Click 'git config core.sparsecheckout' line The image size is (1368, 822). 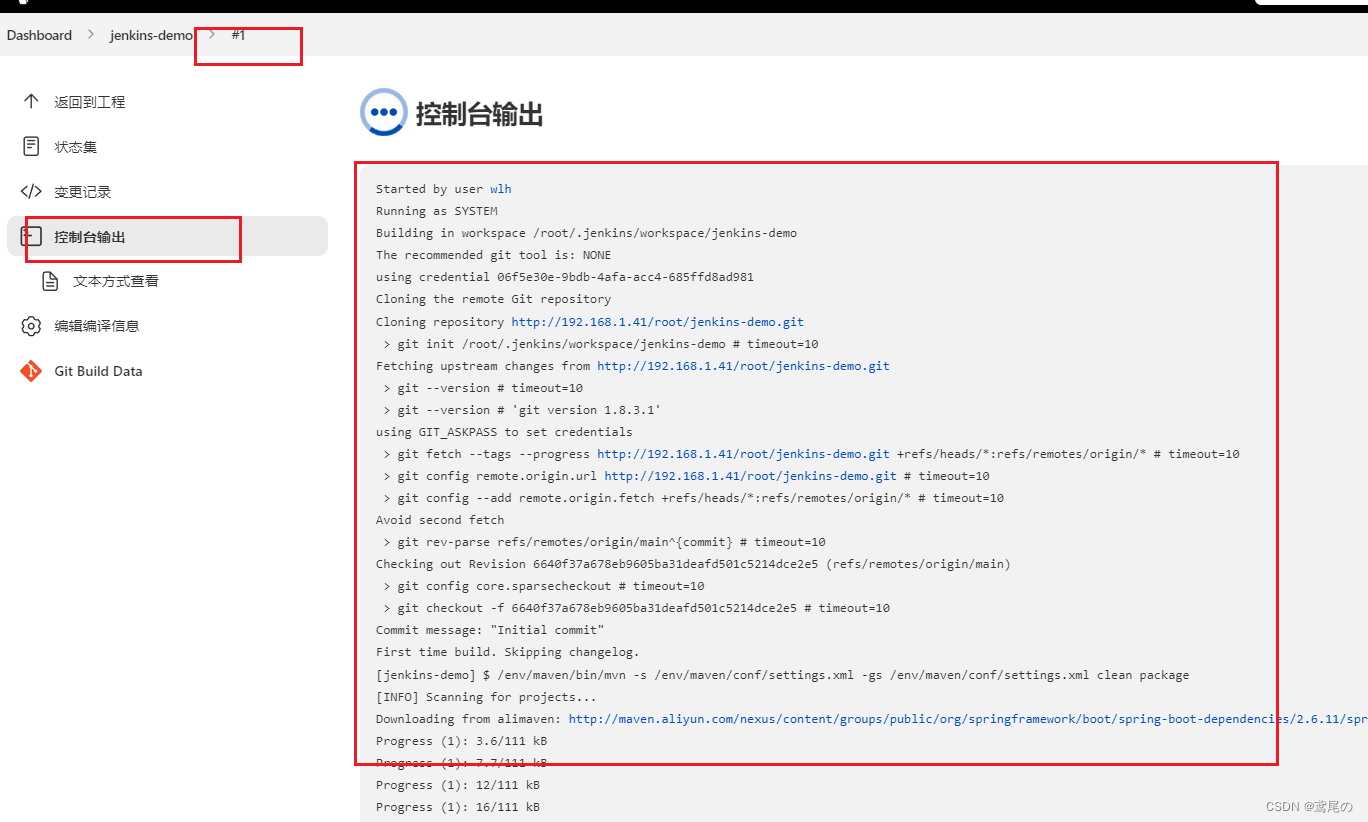[x=543, y=586]
